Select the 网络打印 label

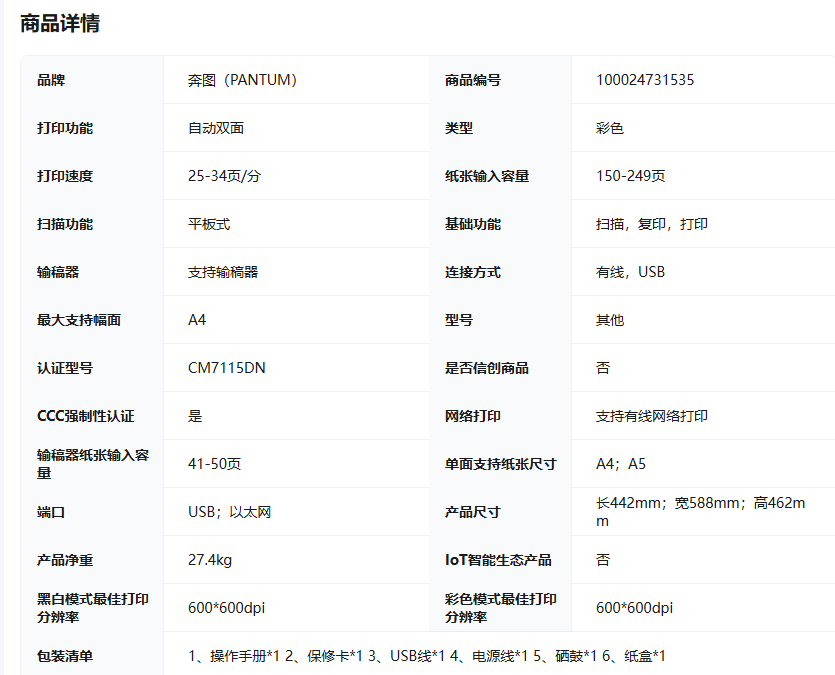coord(473,415)
